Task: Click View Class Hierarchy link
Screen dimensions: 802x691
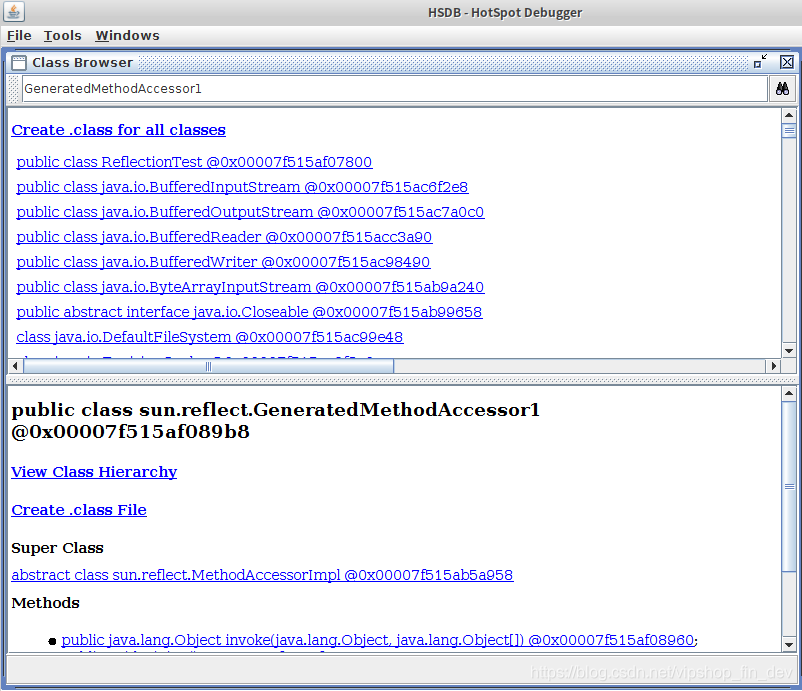Action: (x=94, y=472)
